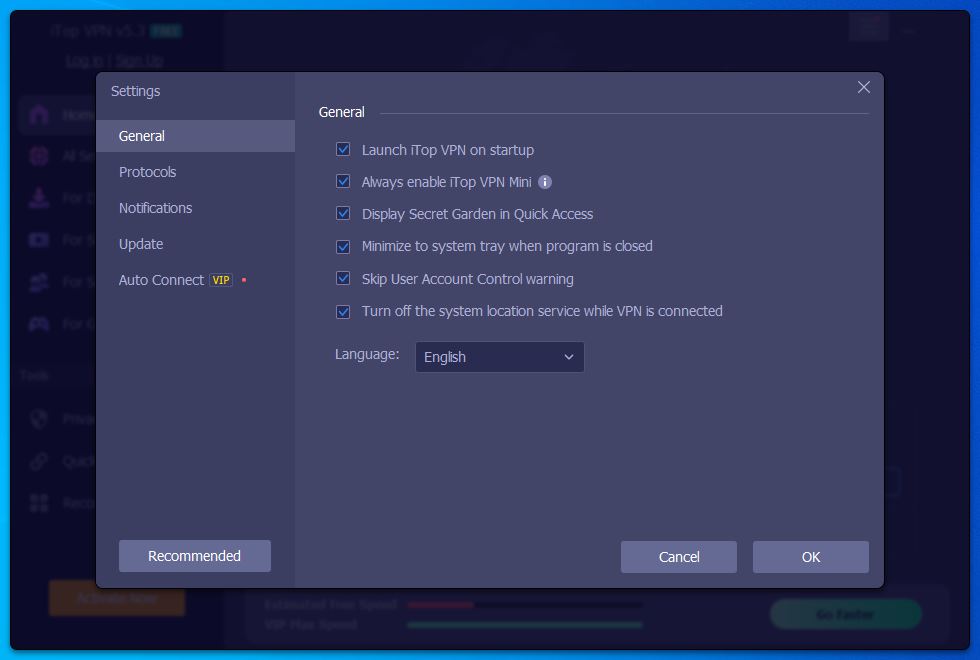Disable Minimize to system tray when closed
The height and width of the screenshot is (660, 980).
coord(342,246)
